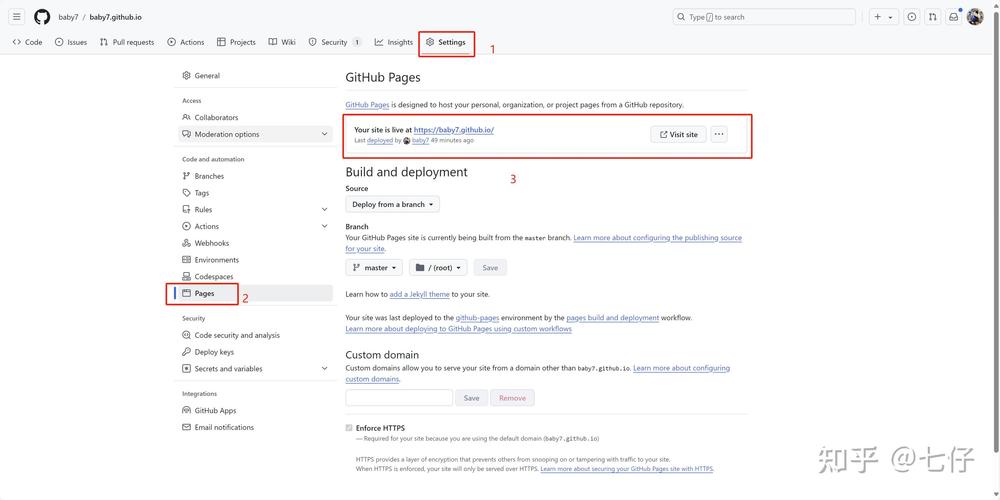Open the baby7 owner link
1000x500 pixels.
[68, 17]
